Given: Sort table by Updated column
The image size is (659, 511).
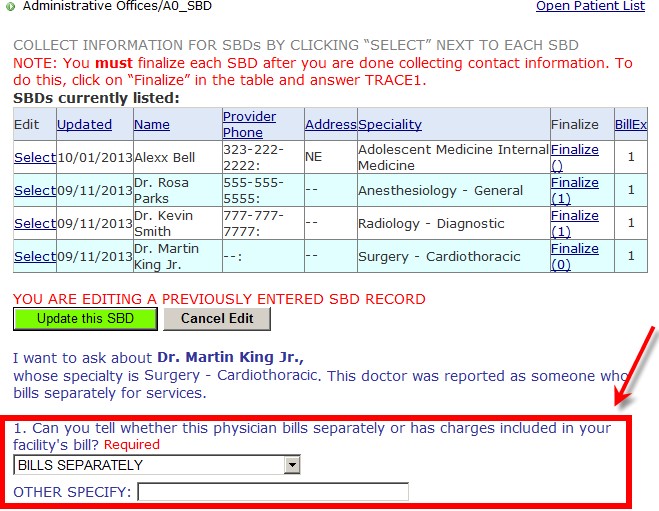Looking at the screenshot, I should (84, 125).
